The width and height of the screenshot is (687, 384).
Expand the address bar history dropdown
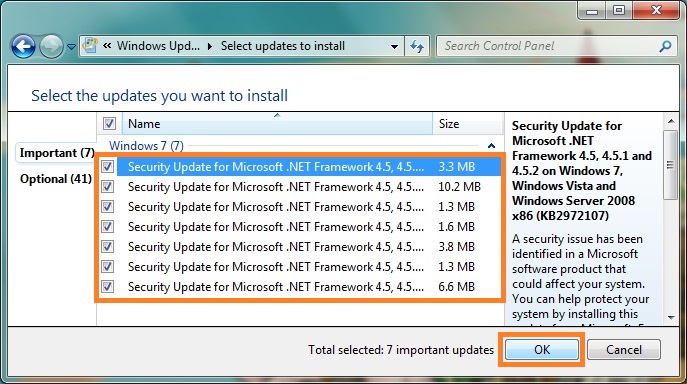point(394,46)
